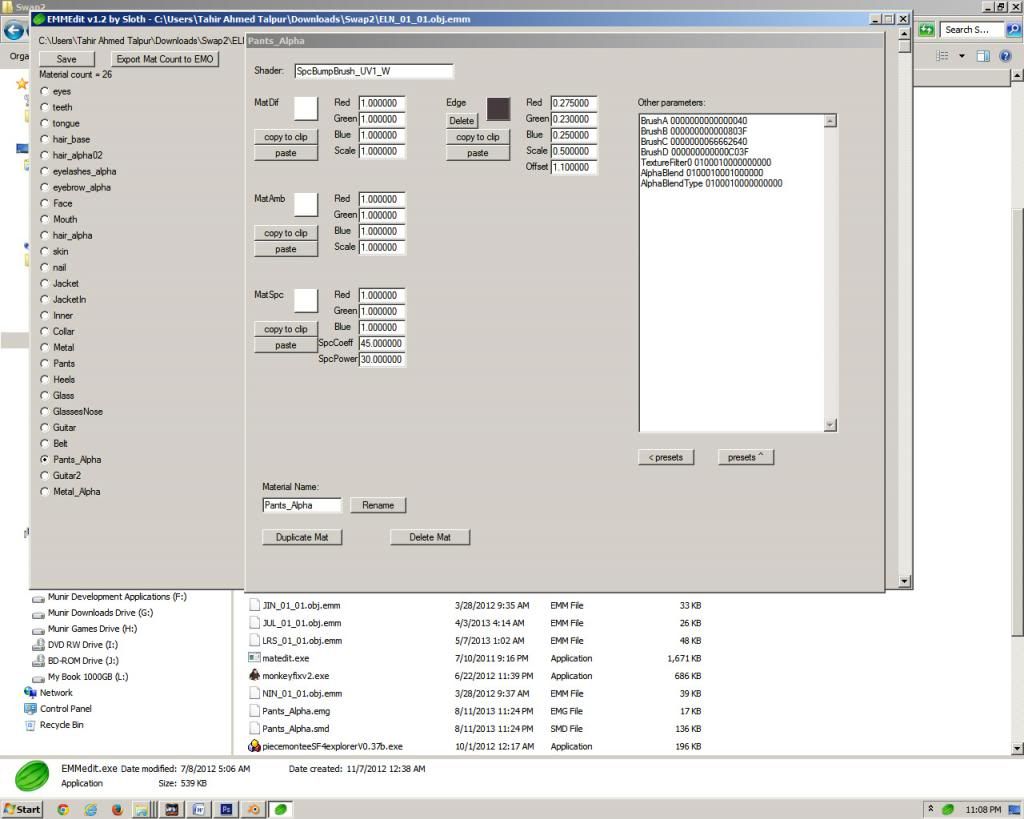This screenshot has height=819, width=1024.
Task: Open Photoshop from the taskbar
Action: tap(227, 810)
